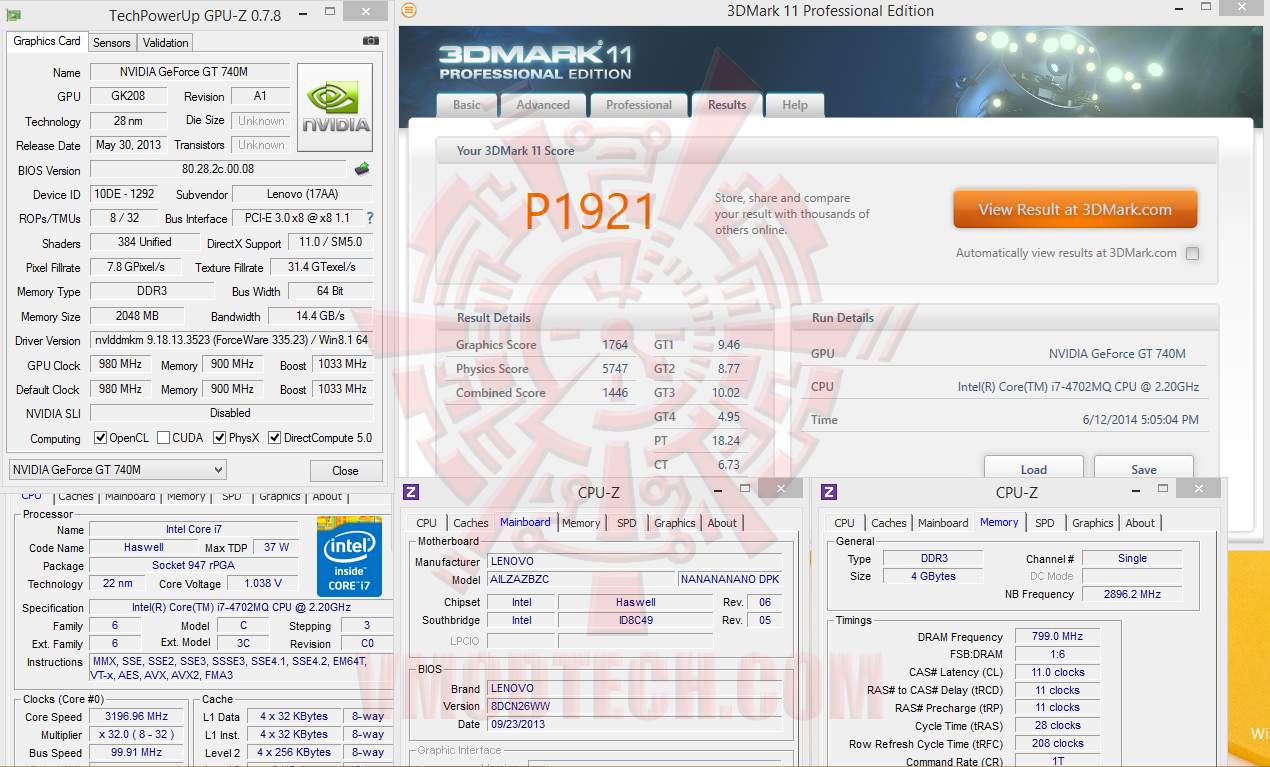1270x767 pixels.
Task: Open Graphics tab in Memory CPU-Z window
Action: (x=1093, y=523)
